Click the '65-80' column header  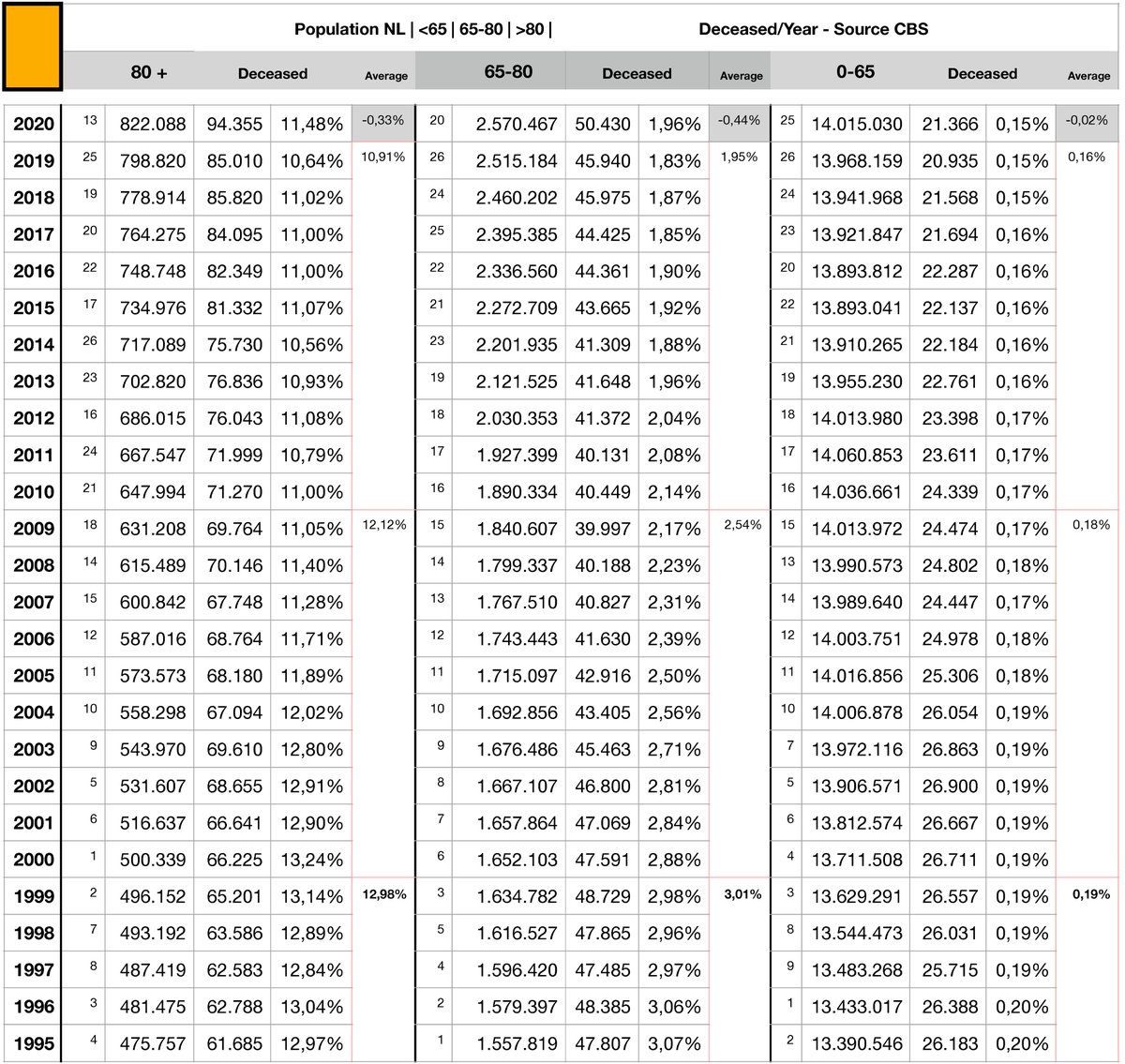(x=508, y=71)
